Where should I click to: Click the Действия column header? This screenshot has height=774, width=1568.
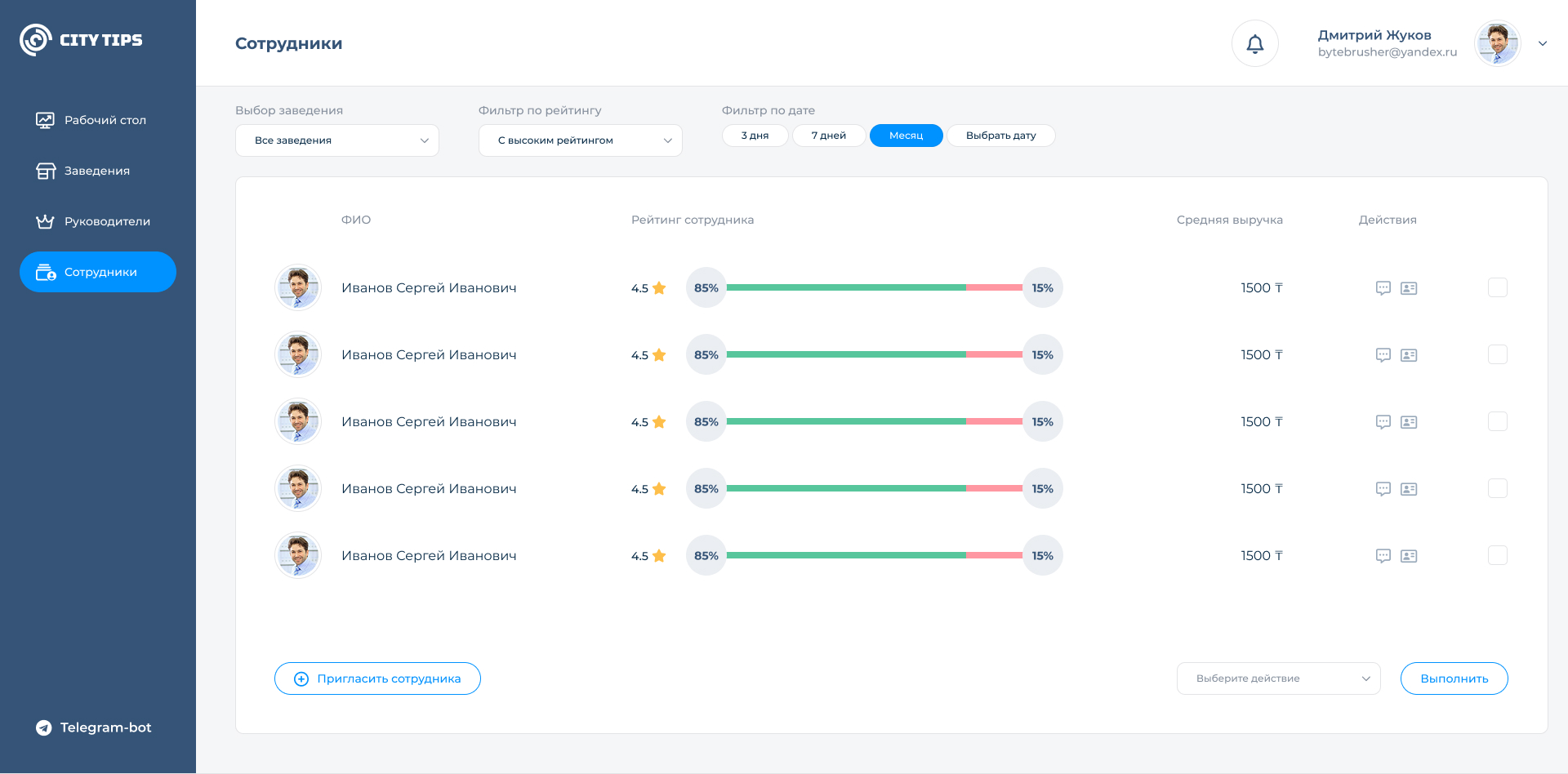click(1388, 220)
